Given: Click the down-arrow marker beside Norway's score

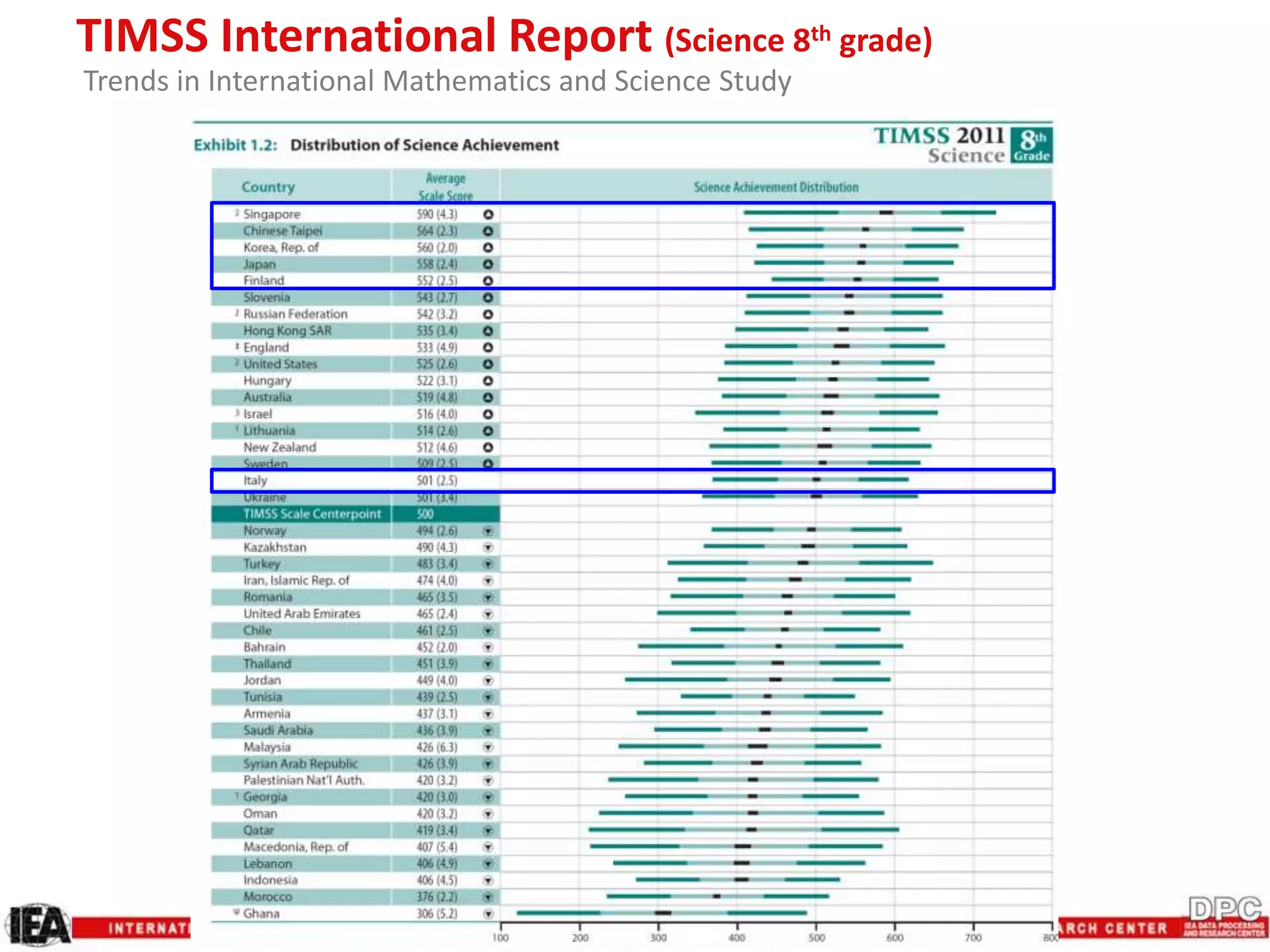Looking at the screenshot, I should (x=488, y=531).
